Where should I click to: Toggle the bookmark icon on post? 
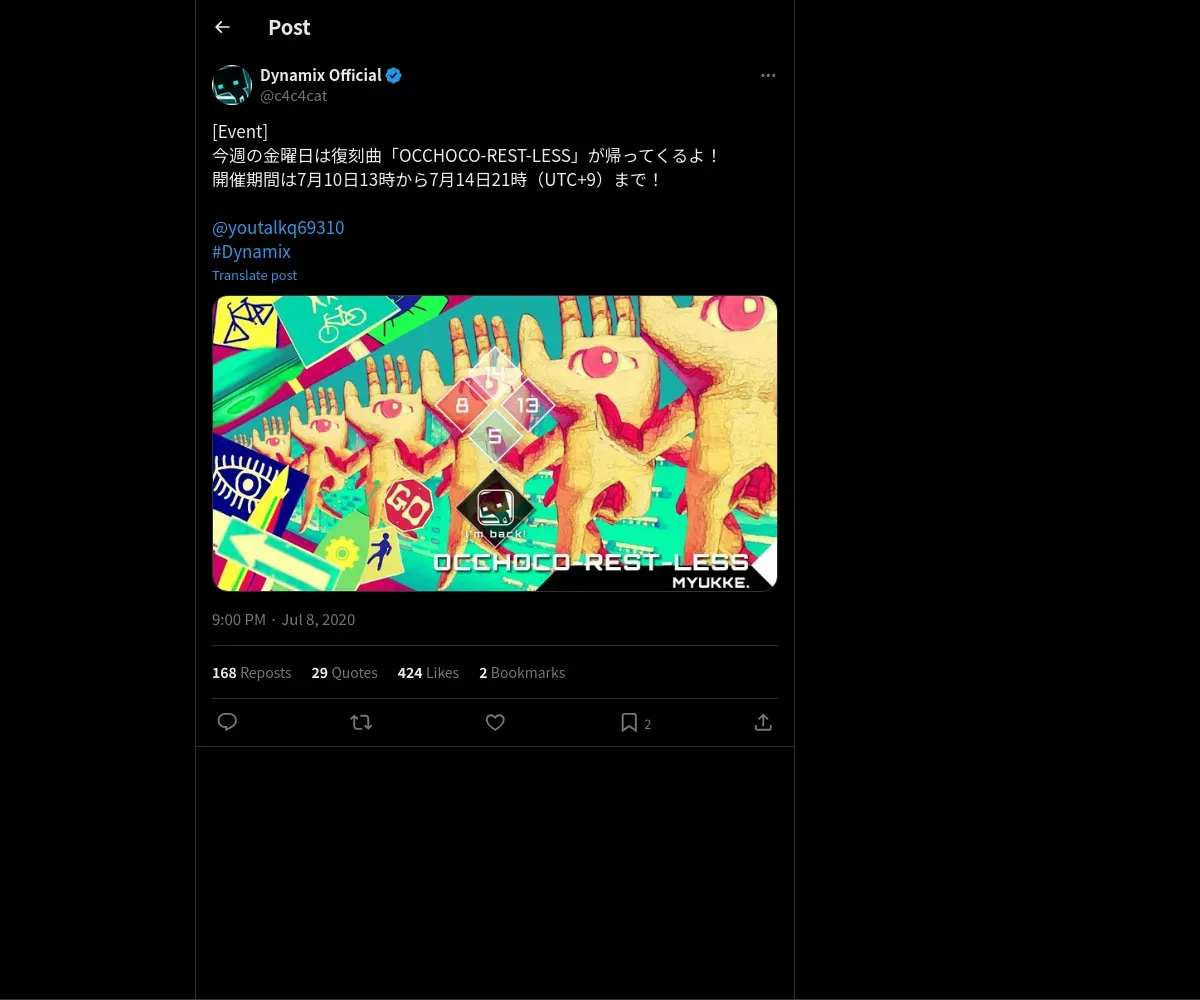pos(629,722)
